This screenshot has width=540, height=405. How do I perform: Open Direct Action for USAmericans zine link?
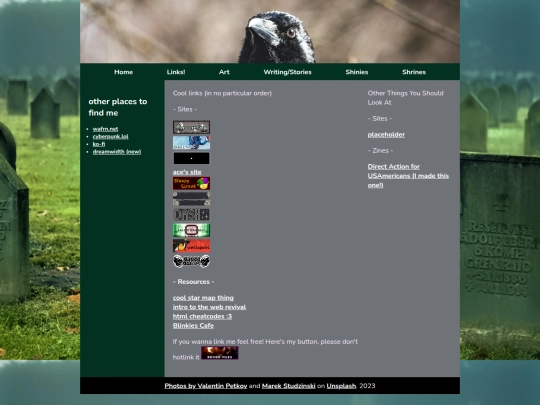(x=408, y=176)
